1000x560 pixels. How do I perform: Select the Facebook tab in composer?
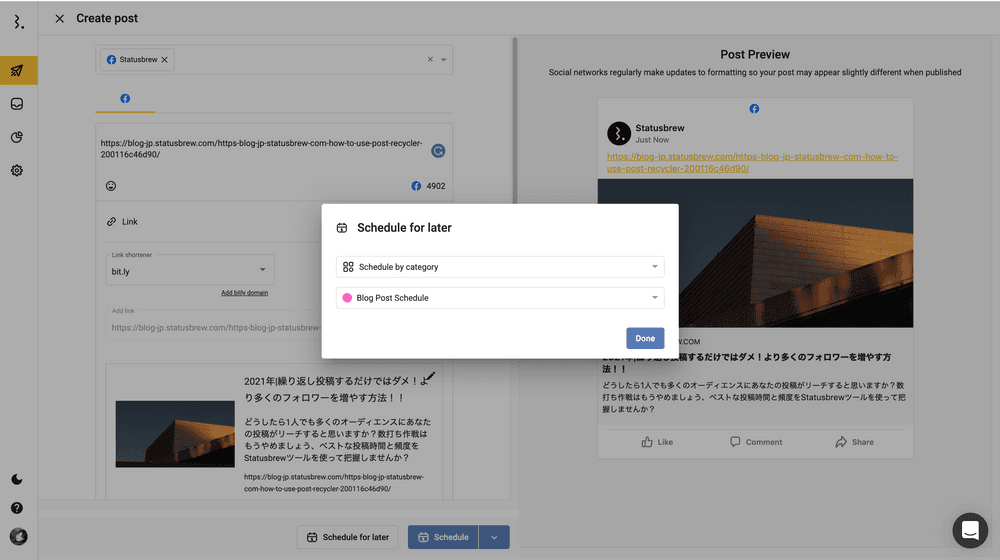[125, 99]
